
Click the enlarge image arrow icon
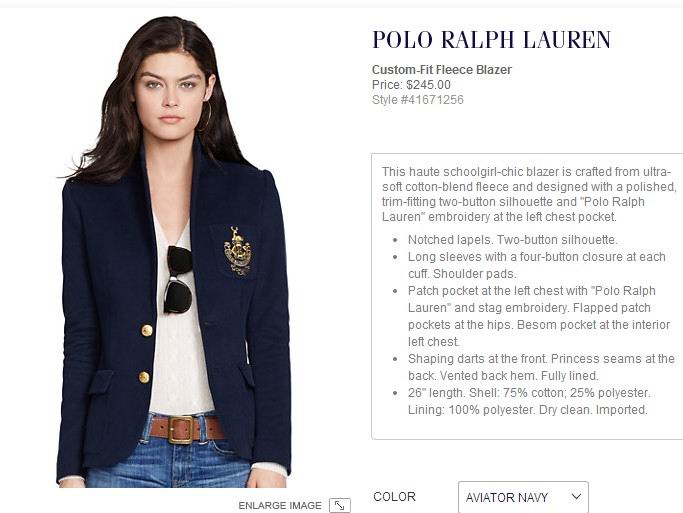click(340, 505)
